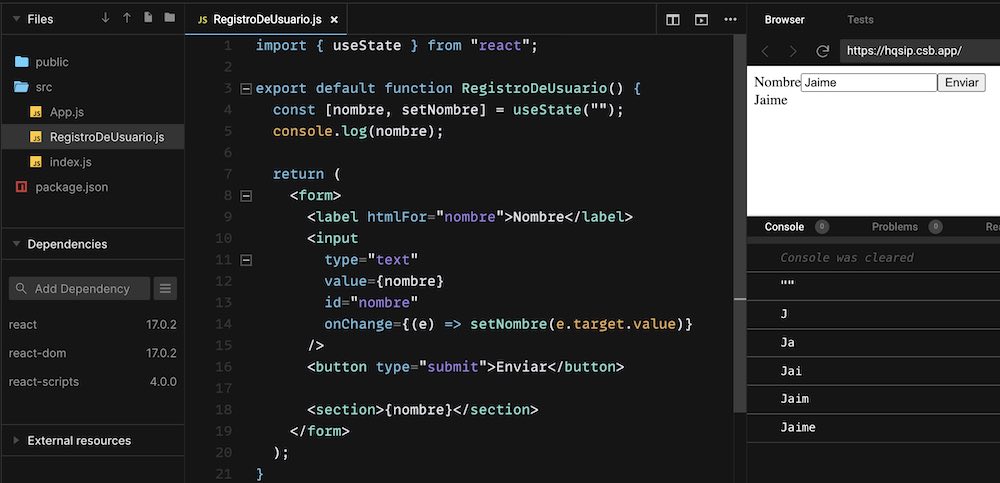This screenshot has width=1000, height=483.
Task: Open App.js in the file tree
Action: pos(66,112)
